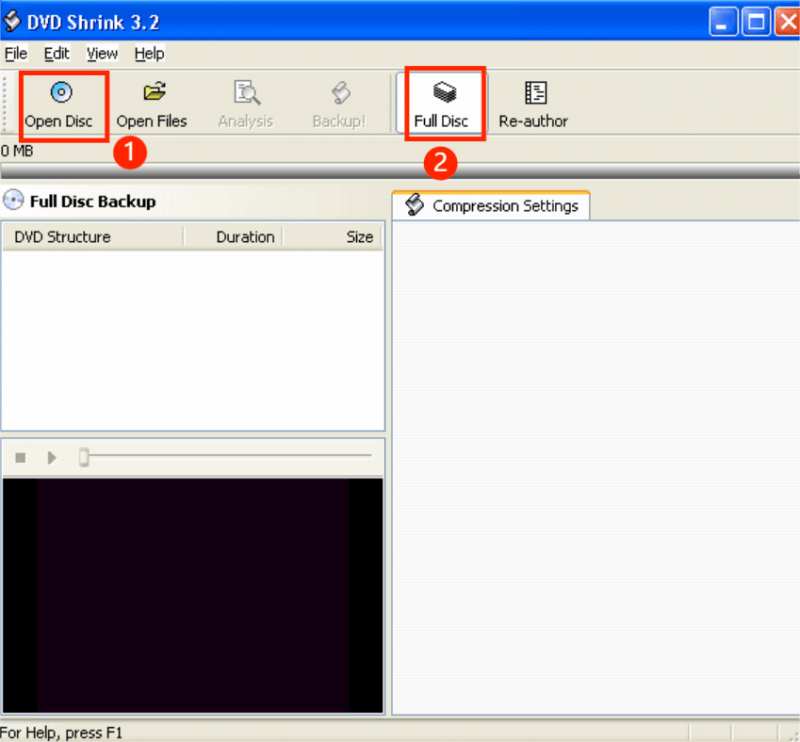Maximize the DVD Shrink window
Image resolution: width=800 pixels, height=742 pixels.
pyautogui.click(x=756, y=22)
